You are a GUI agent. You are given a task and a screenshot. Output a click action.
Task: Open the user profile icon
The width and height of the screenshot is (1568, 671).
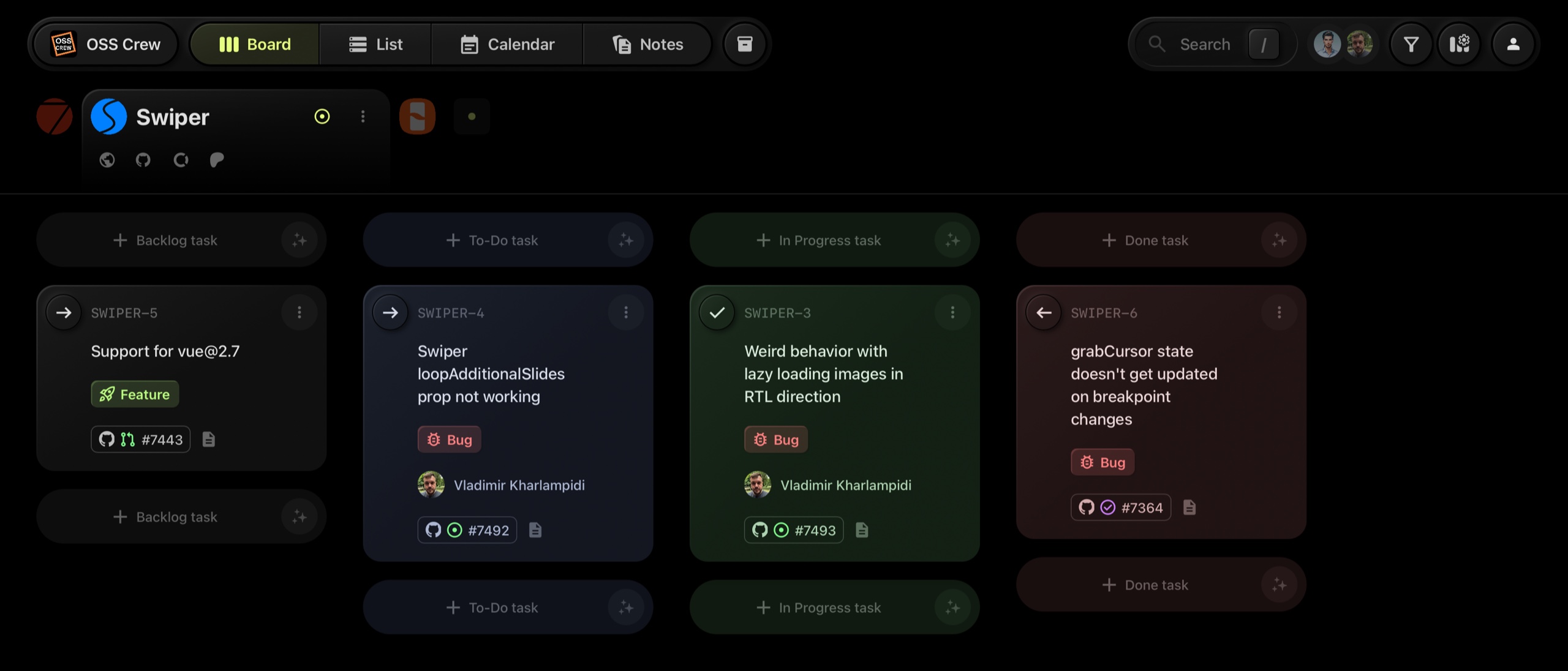(1513, 44)
